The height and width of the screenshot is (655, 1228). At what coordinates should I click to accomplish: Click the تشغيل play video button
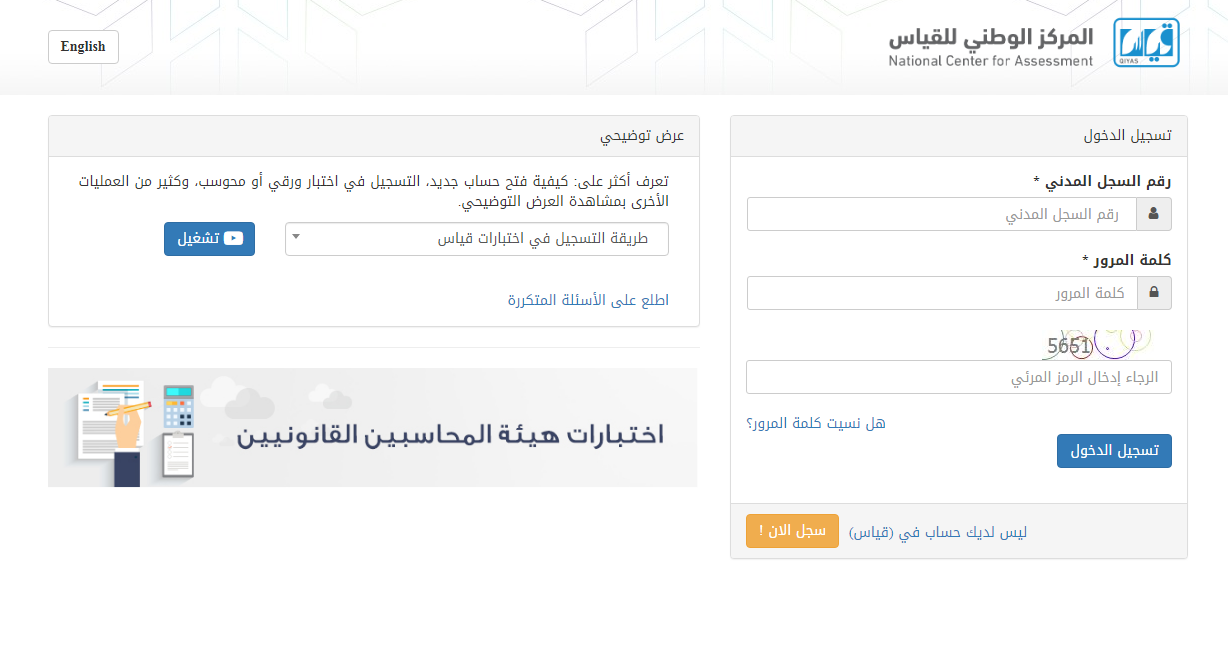[x=209, y=239]
